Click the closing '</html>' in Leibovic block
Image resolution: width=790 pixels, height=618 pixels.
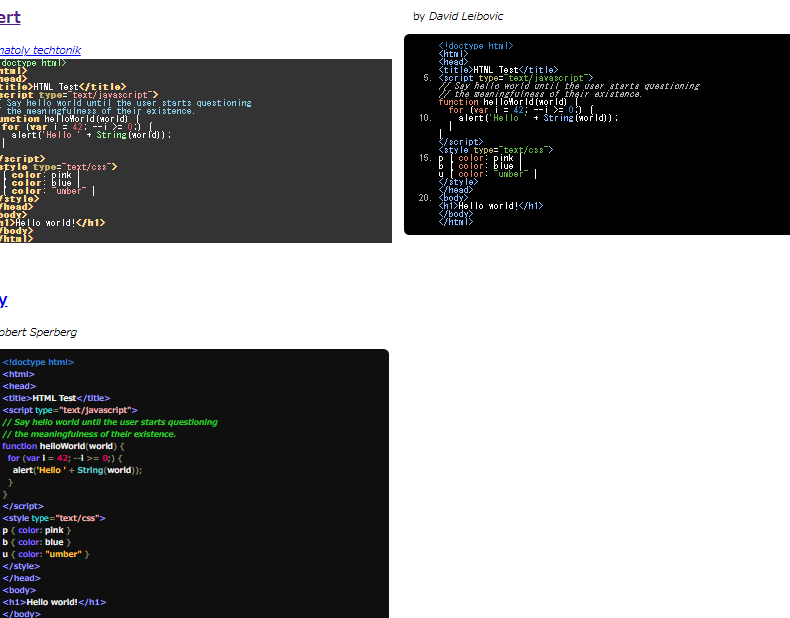click(455, 222)
